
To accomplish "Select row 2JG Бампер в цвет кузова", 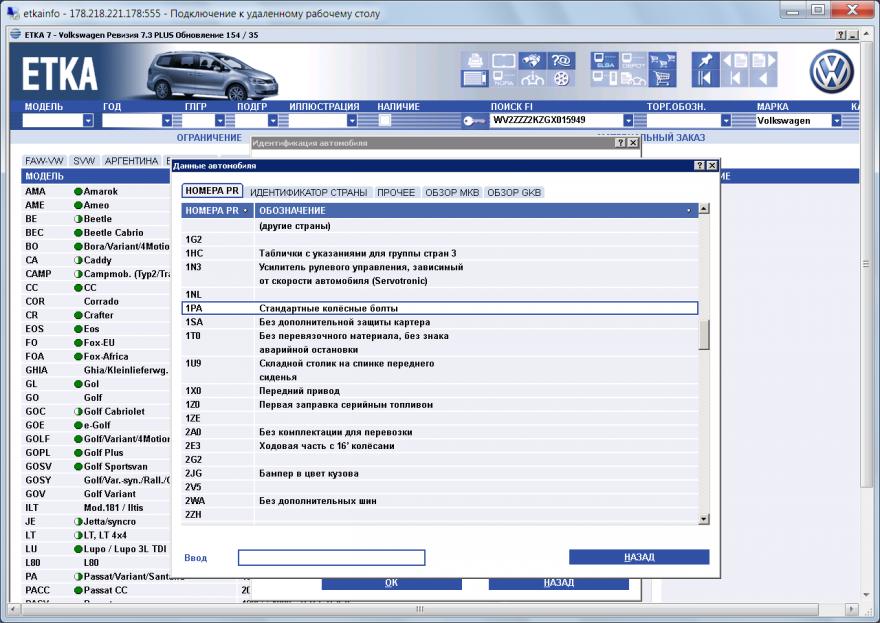I will click(440, 473).
